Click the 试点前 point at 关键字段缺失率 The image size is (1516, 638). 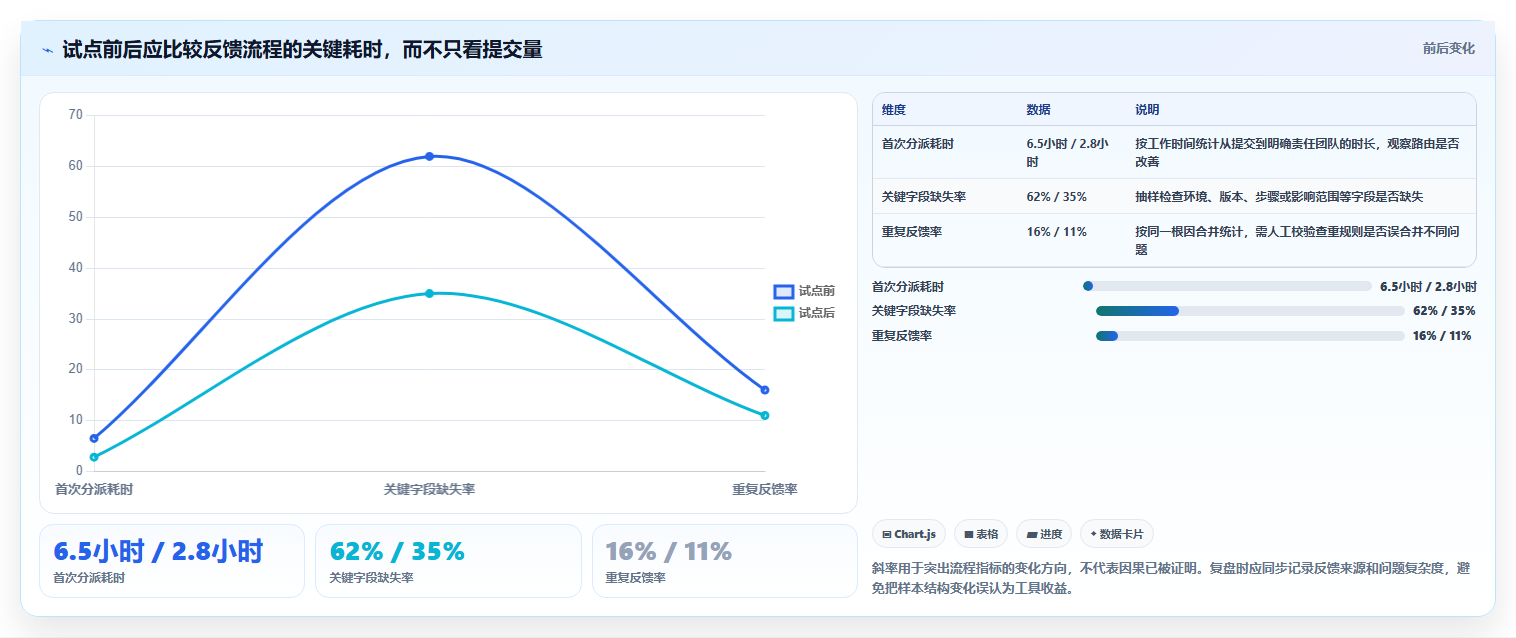[429, 156]
